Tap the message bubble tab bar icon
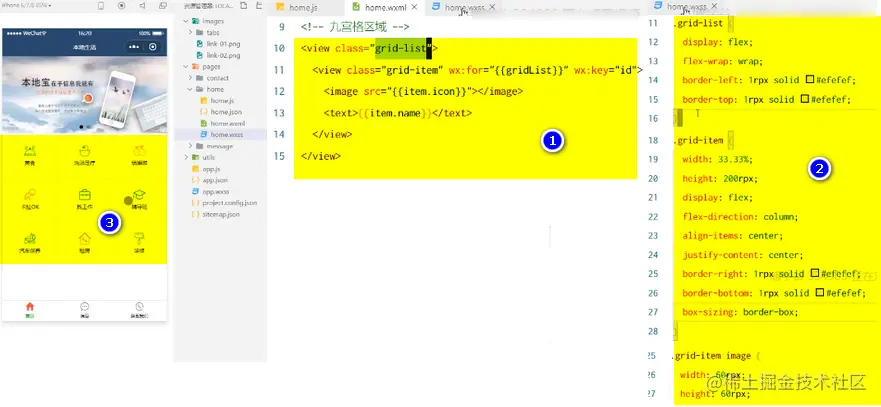 coord(84,306)
